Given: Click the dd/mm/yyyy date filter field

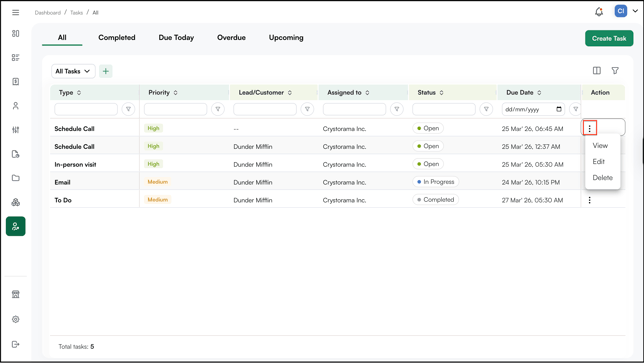Looking at the screenshot, I should [x=533, y=109].
